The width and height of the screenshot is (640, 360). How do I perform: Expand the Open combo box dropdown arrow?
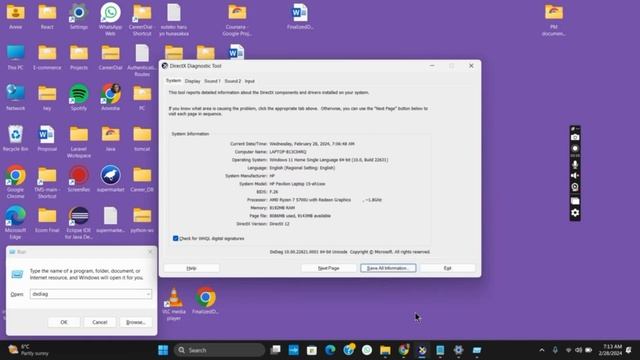[148, 294]
